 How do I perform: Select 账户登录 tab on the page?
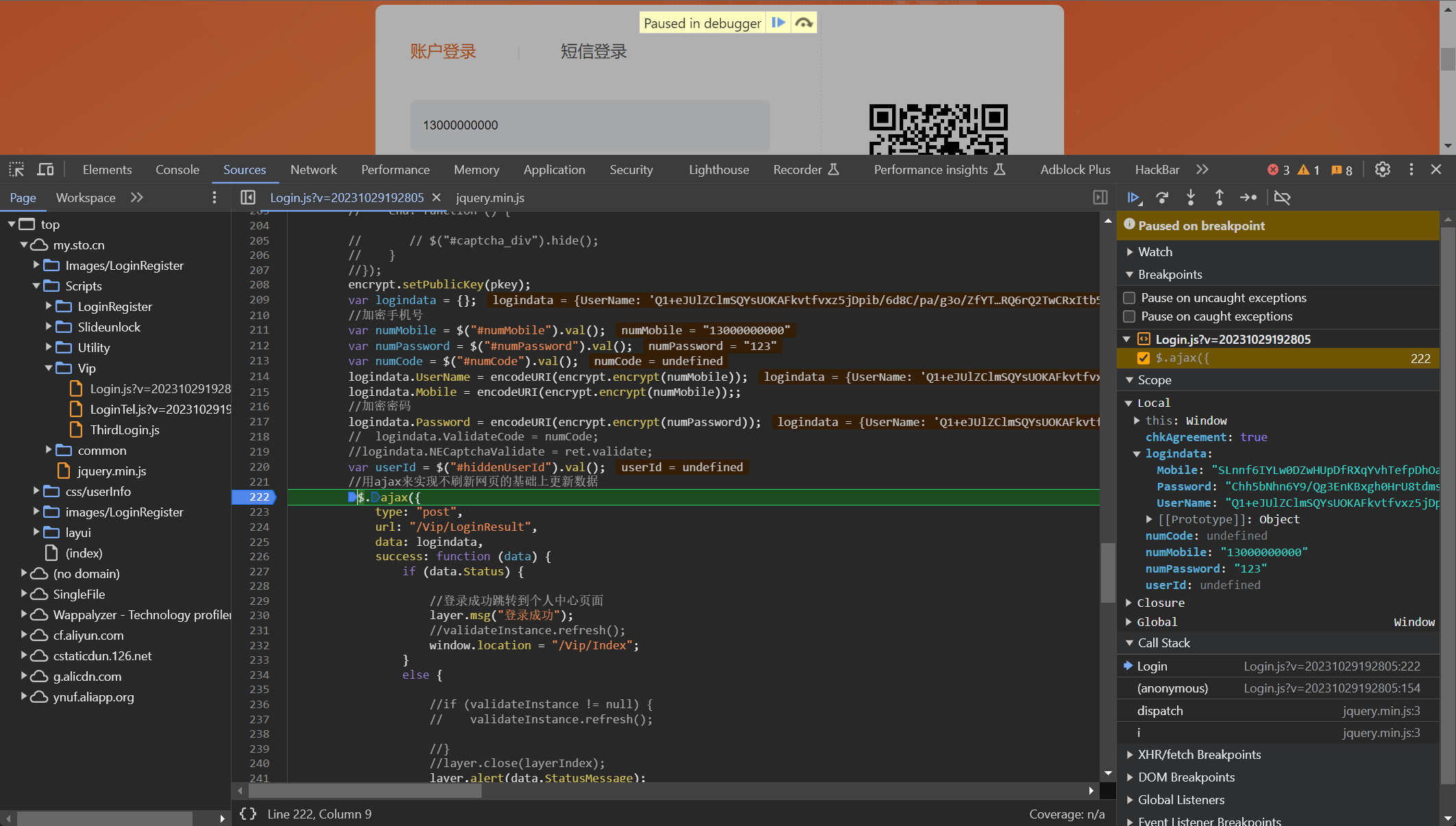point(443,51)
